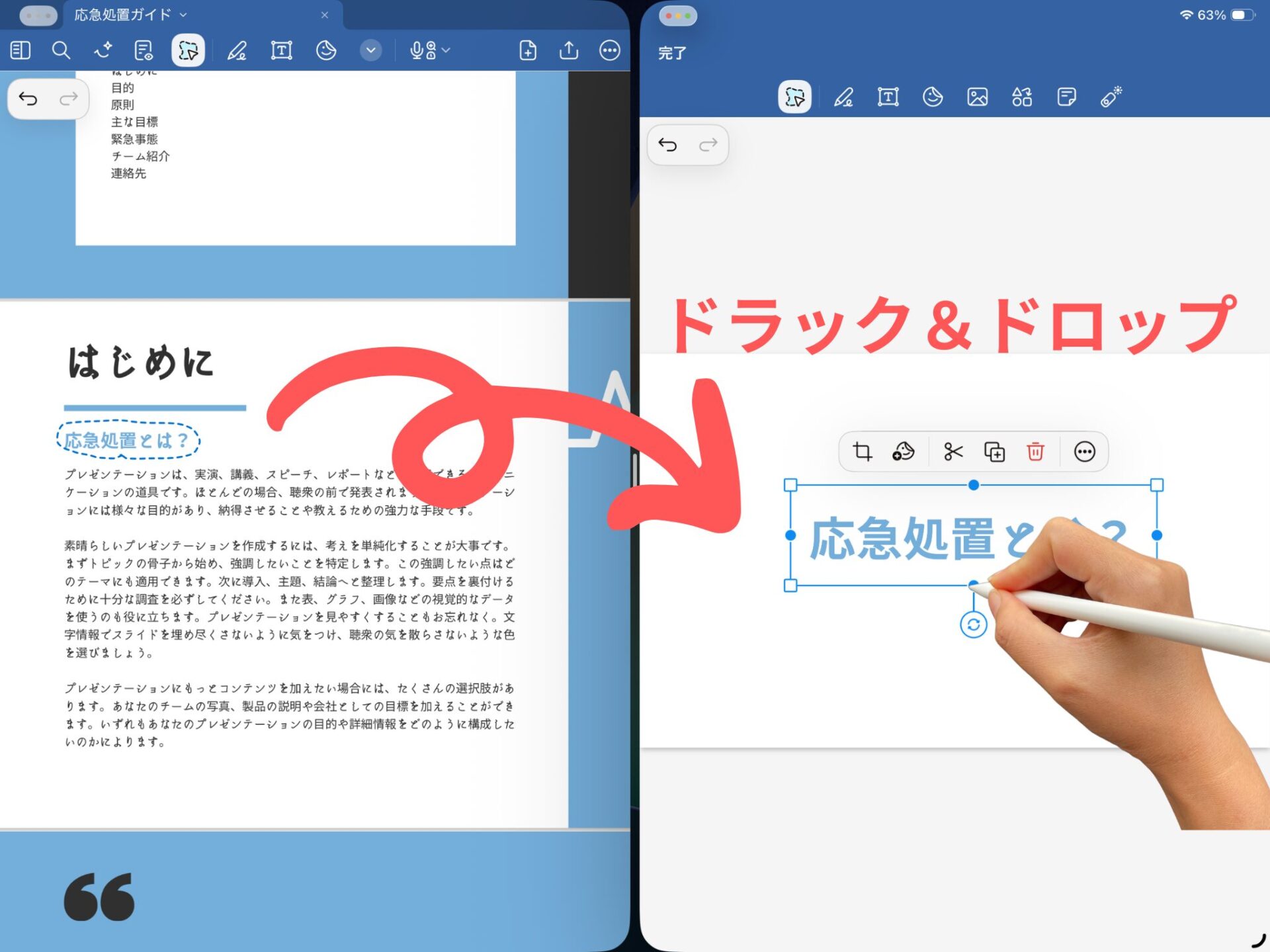
Task: Click the share export icon
Action: coord(569,50)
